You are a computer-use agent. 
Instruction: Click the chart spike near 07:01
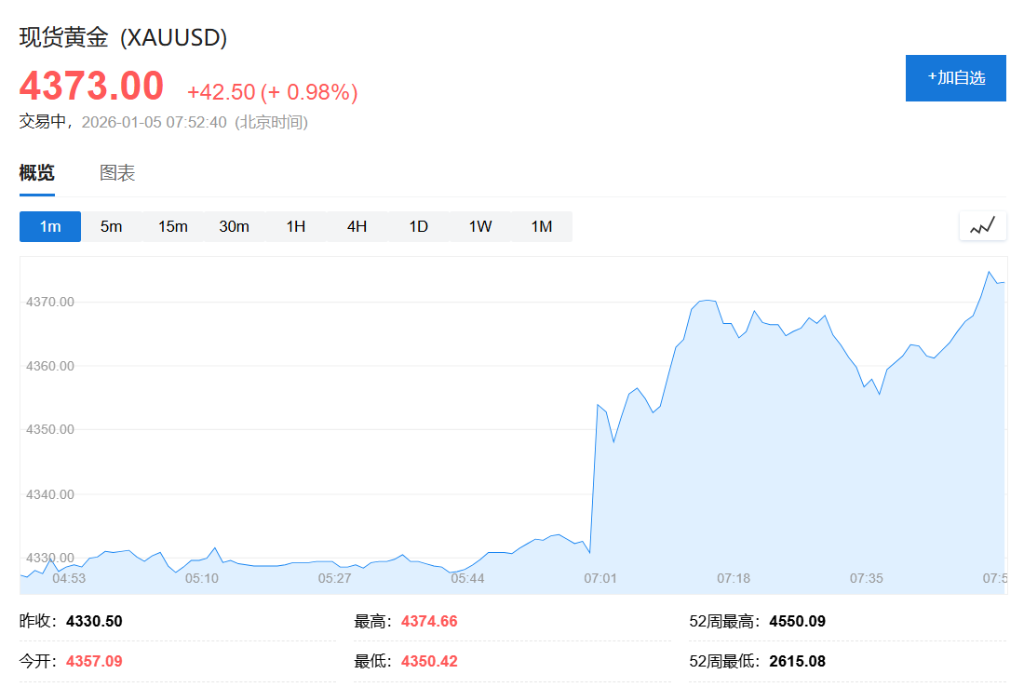[597, 405]
